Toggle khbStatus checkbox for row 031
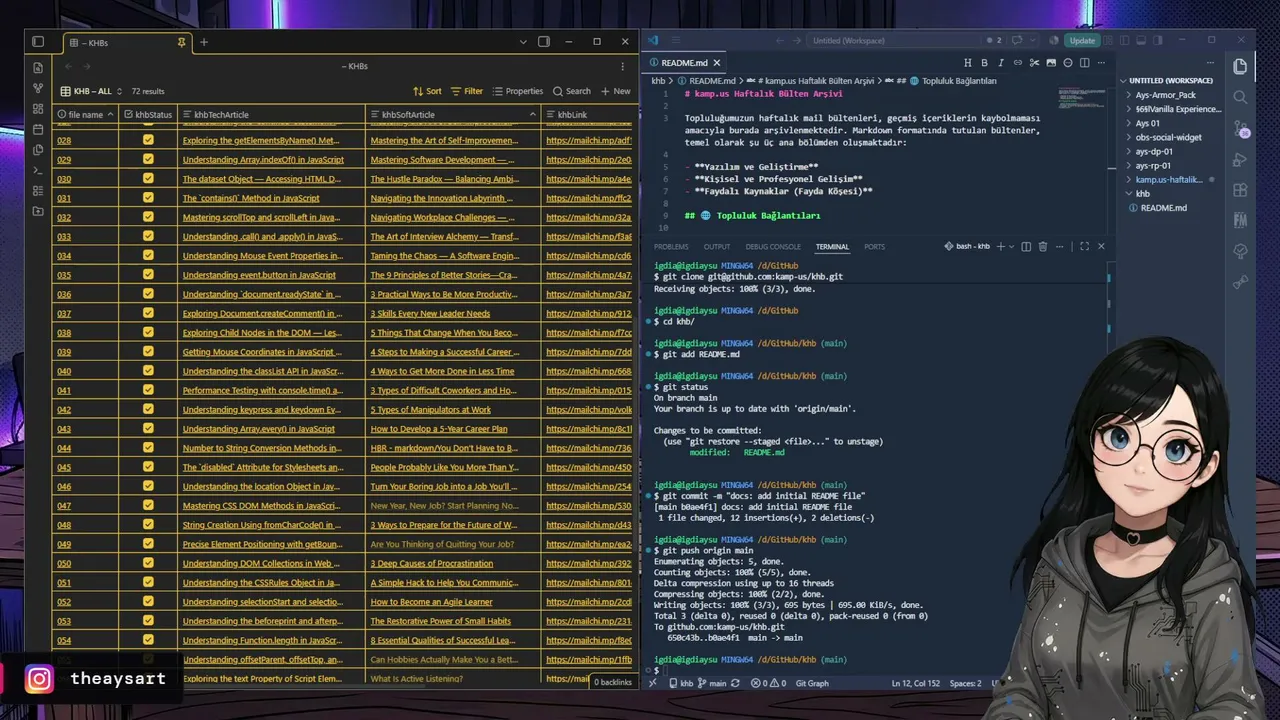 pos(148,198)
